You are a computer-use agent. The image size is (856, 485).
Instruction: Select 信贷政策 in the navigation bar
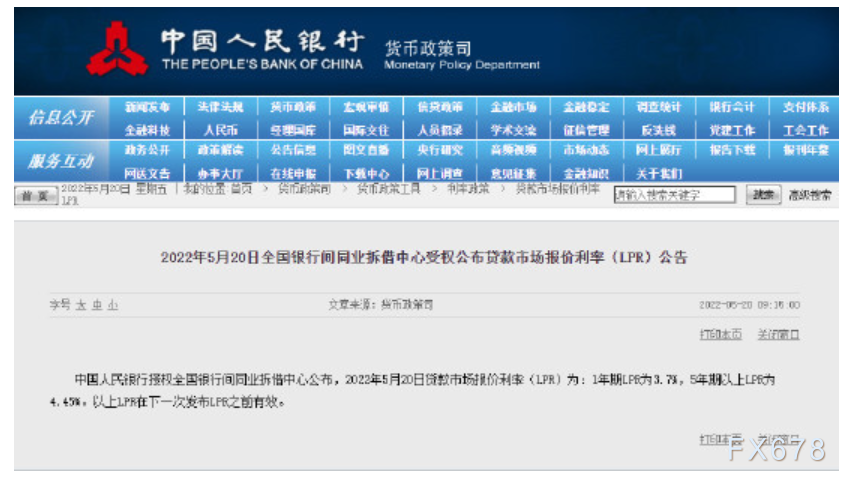(x=440, y=107)
